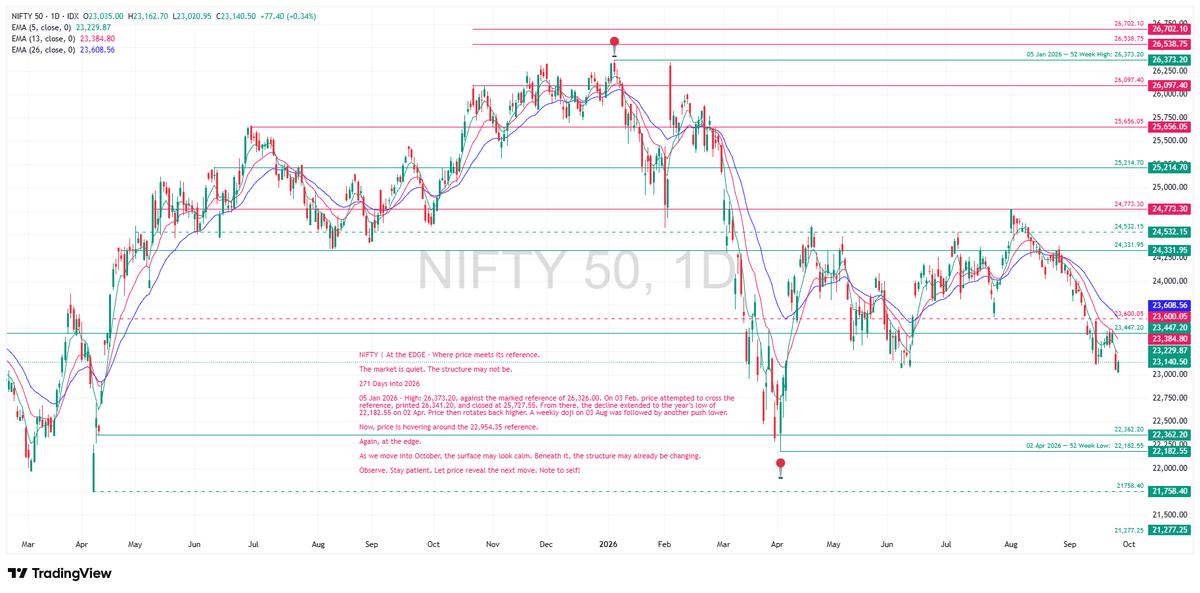Click the note 'Again, at the edge.'
Viewport: 1200px width, 593px height.
tap(390, 441)
